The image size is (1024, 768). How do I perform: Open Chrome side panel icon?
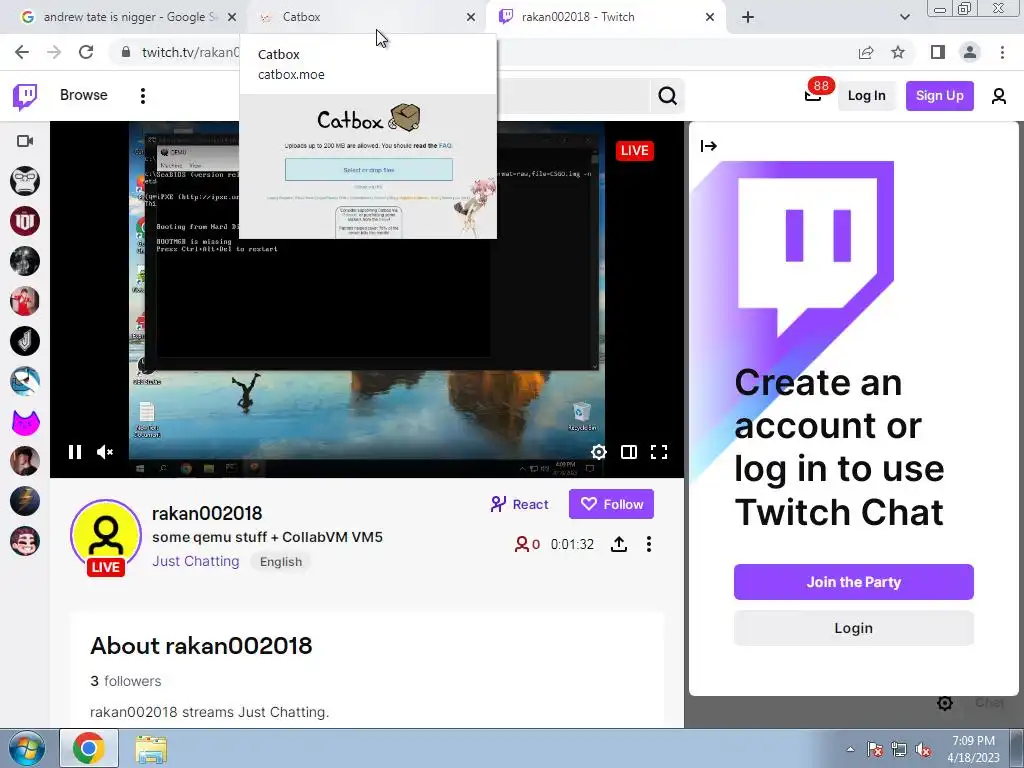pos(938,52)
